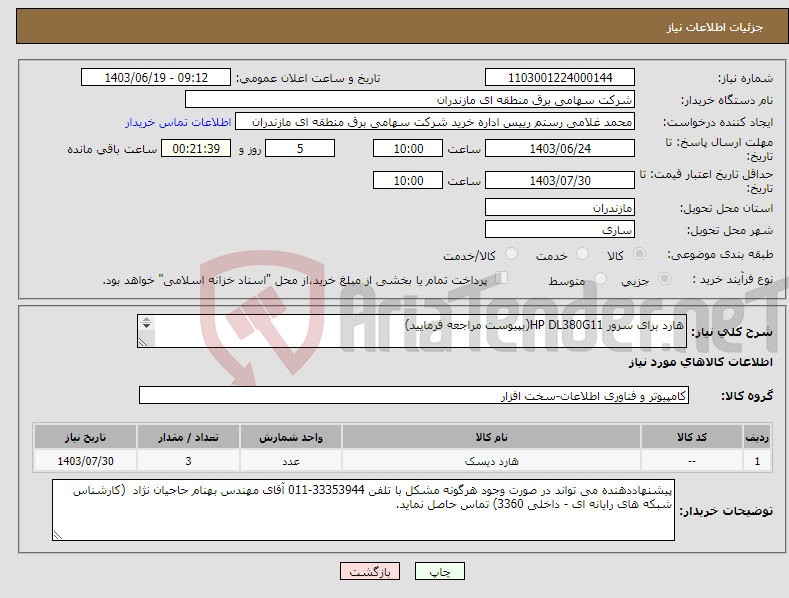This screenshot has width=789, height=598.
Task: Select the کالا radio button
Action: click(x=639, y=254)
